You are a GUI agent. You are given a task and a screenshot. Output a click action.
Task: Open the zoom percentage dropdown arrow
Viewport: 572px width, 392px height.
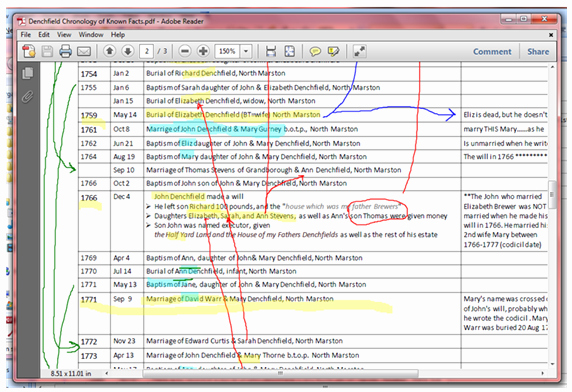tap(246, 51)
